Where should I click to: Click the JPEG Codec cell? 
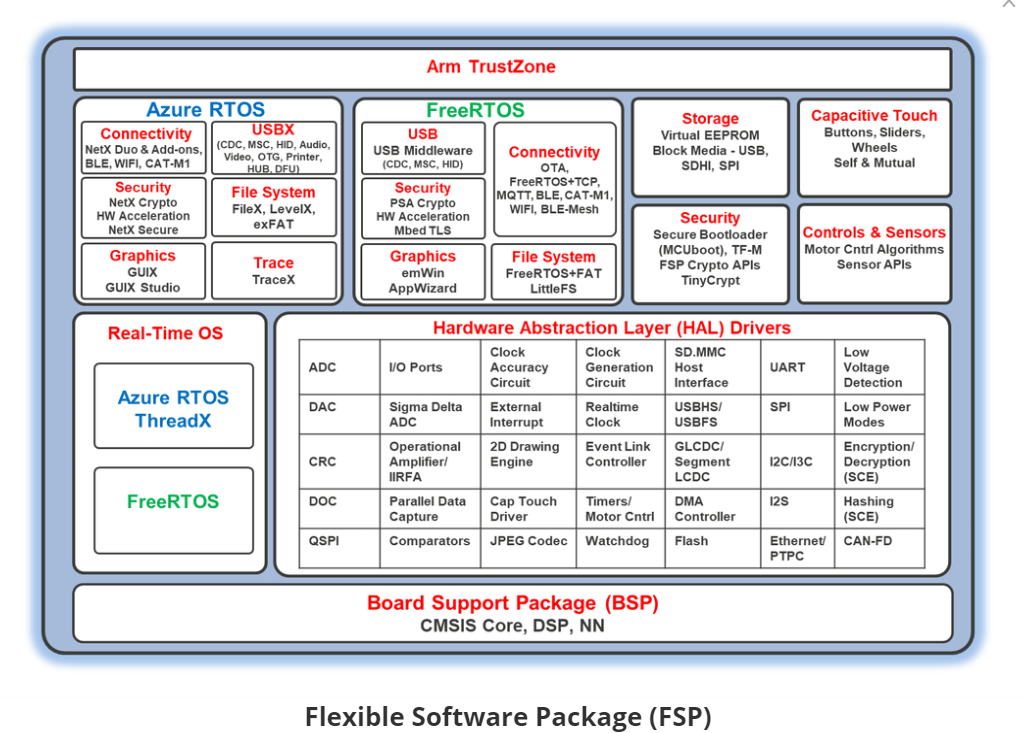click(x=529, y=548)
